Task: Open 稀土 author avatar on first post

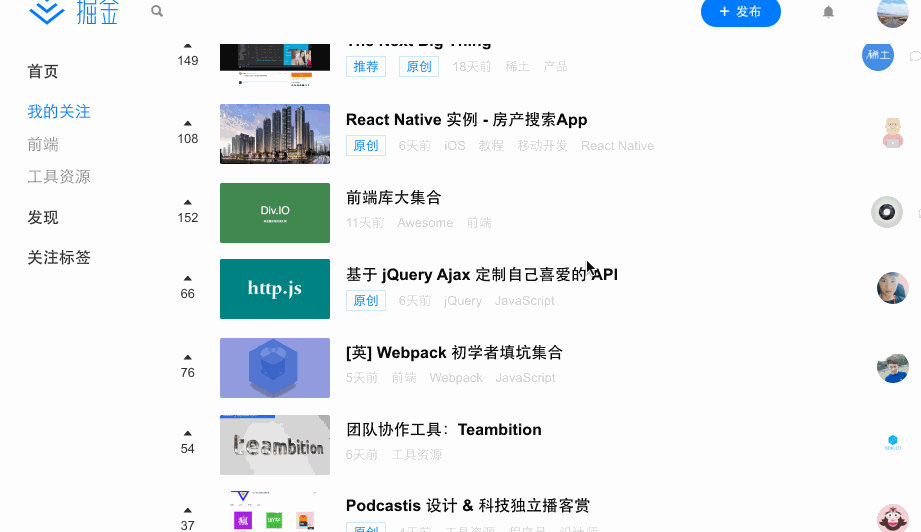Action: (878, 56)
